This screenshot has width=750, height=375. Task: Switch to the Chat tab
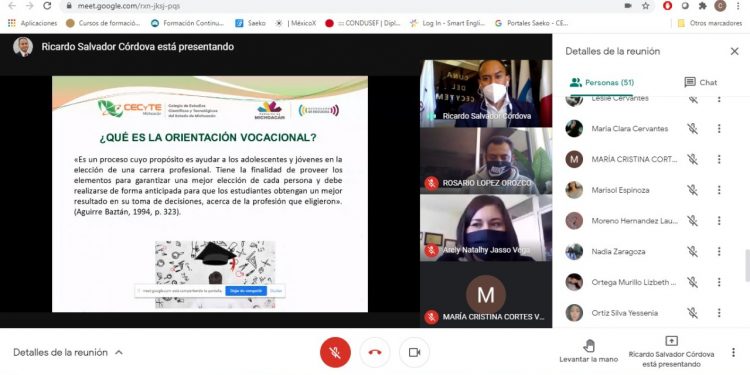701,82
